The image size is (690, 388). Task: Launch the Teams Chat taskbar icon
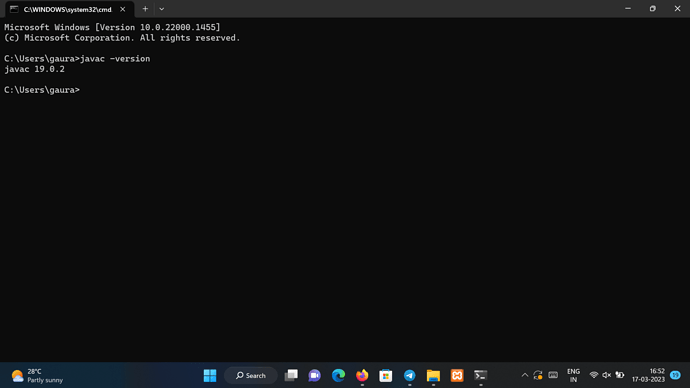click(315, 375)
